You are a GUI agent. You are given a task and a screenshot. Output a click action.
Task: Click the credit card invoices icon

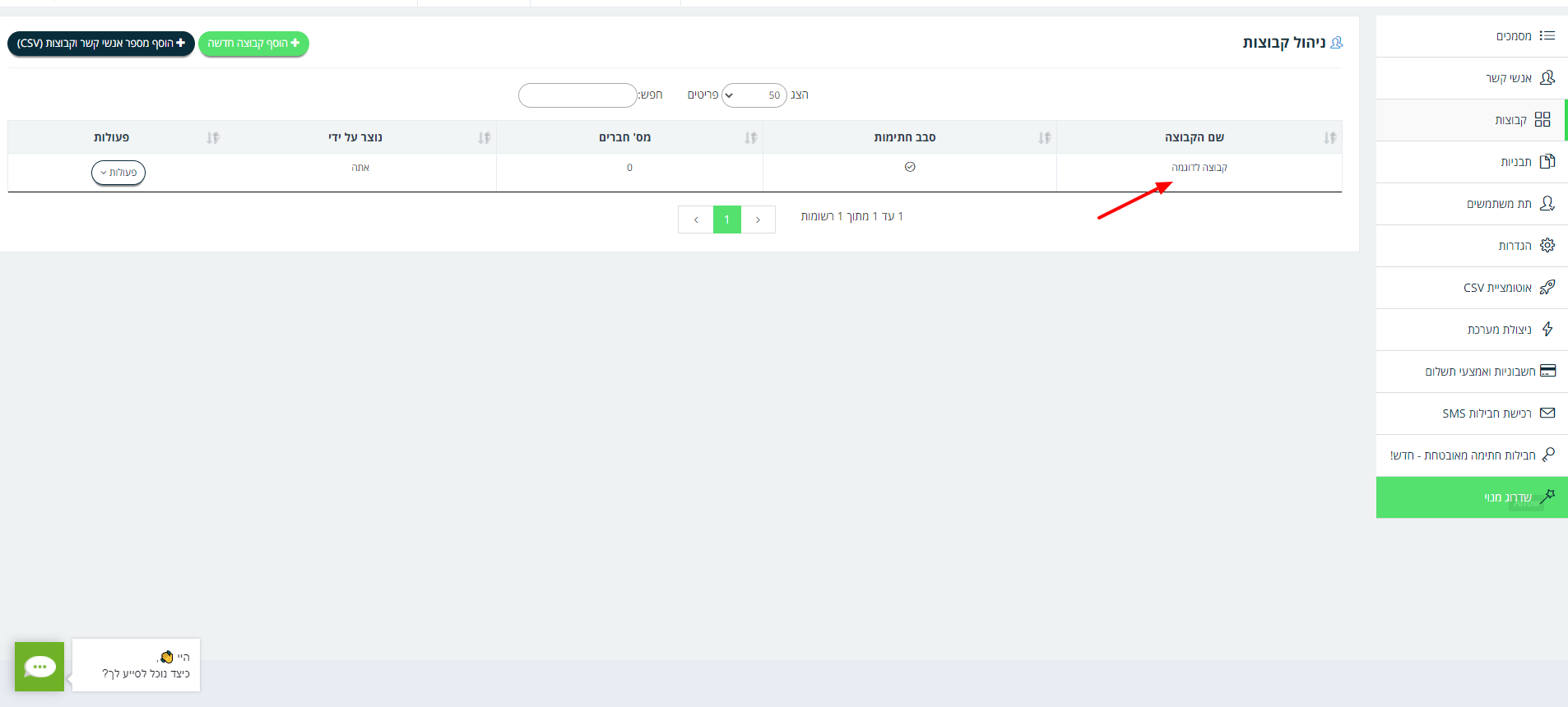(x=1547, y=371)
